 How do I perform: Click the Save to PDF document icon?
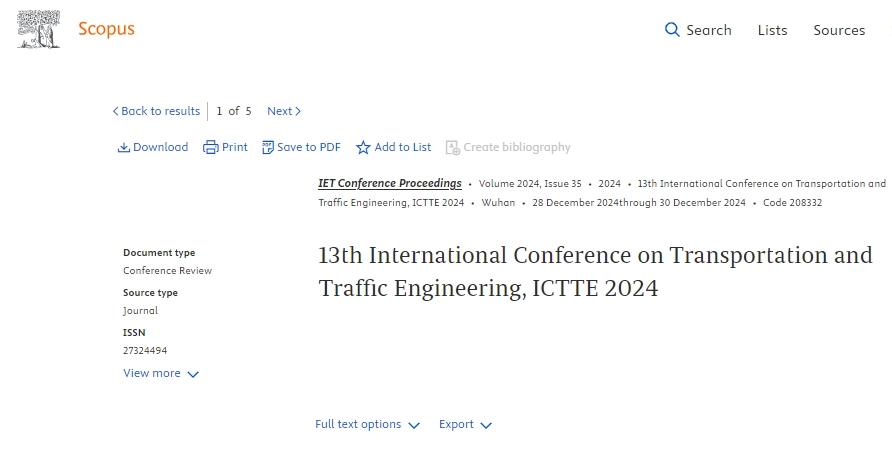coord(268,147)
